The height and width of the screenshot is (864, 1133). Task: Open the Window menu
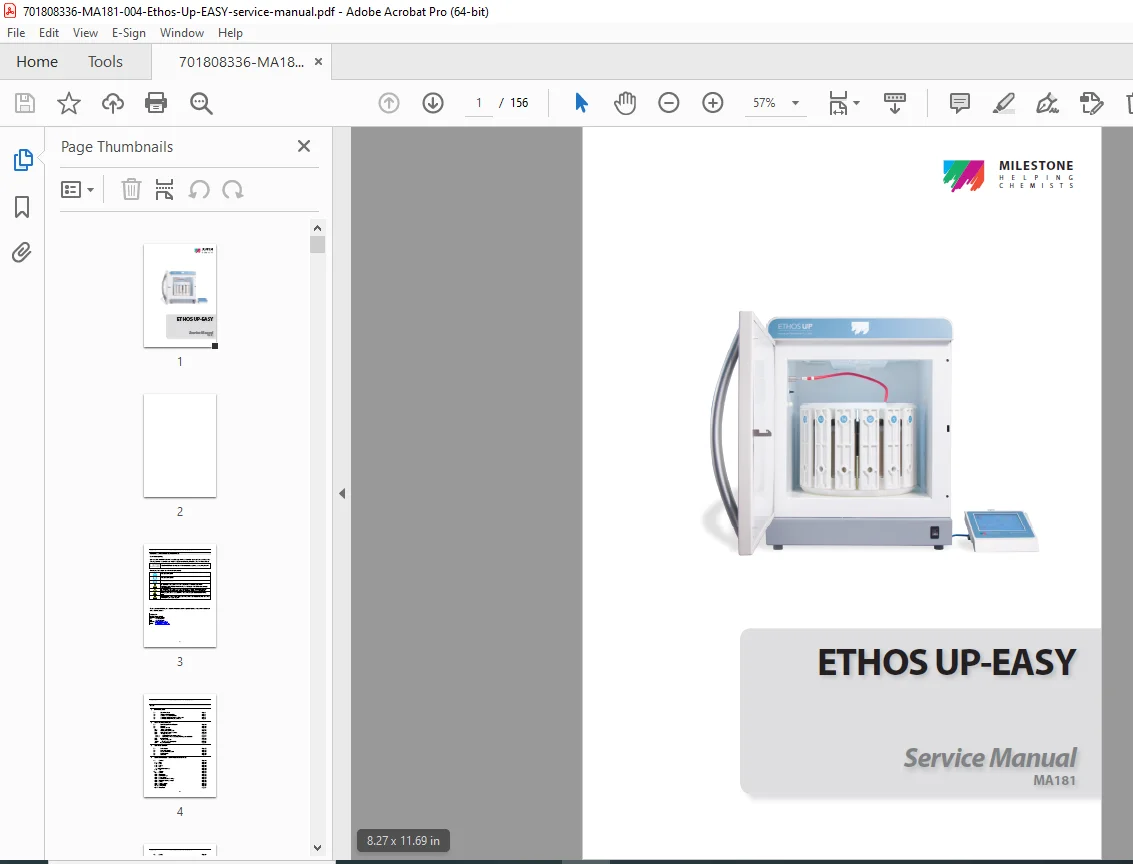[181, 33]
